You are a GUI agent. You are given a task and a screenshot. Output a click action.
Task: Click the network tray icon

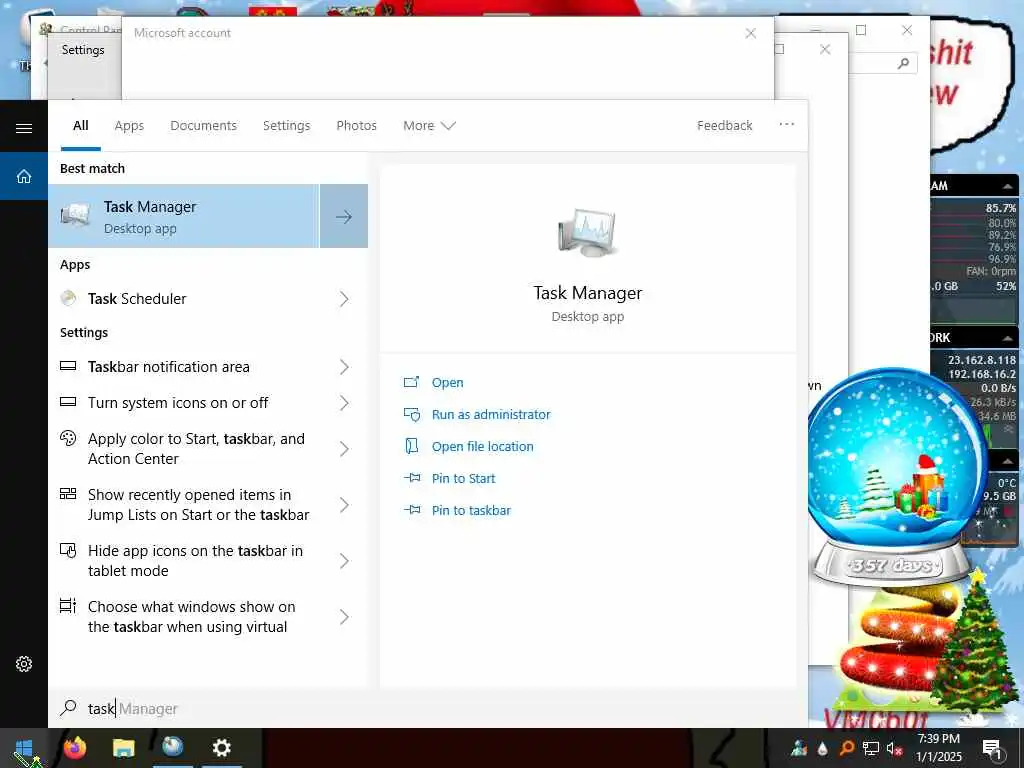tap(871, 748)
